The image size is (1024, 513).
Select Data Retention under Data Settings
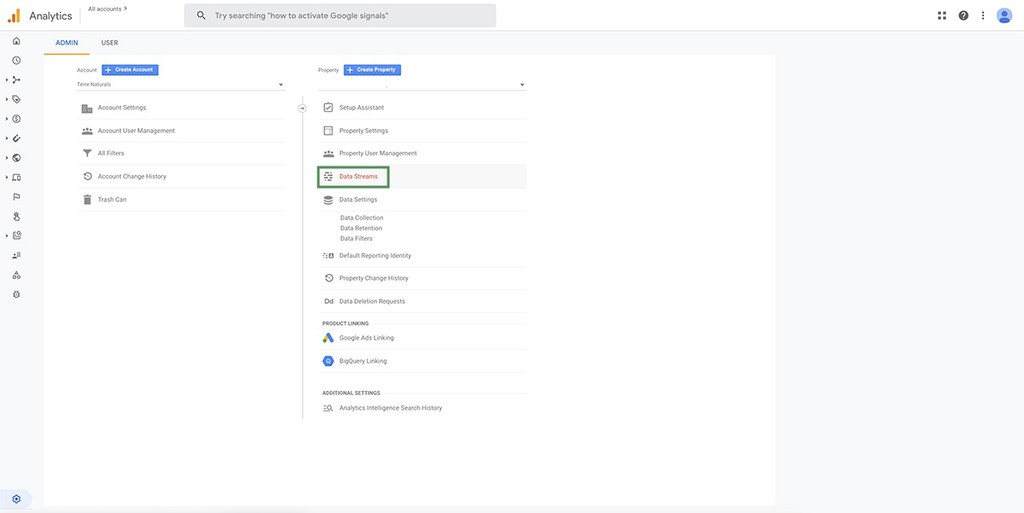(361, 228)
